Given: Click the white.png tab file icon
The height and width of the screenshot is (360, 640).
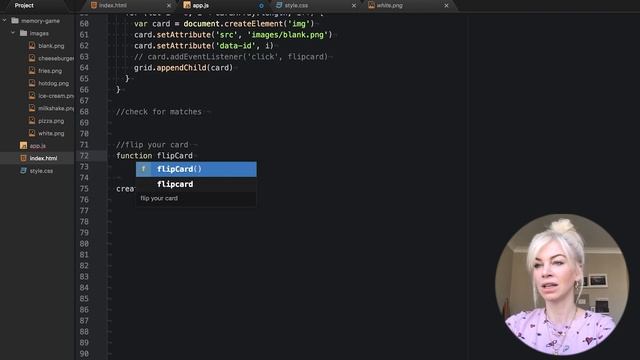Looking at the screenshot, I should (x=371, y=5).
